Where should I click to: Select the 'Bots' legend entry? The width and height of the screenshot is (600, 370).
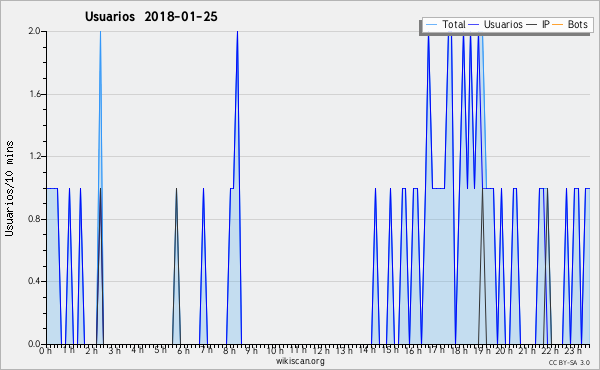[x=577, y=24]
